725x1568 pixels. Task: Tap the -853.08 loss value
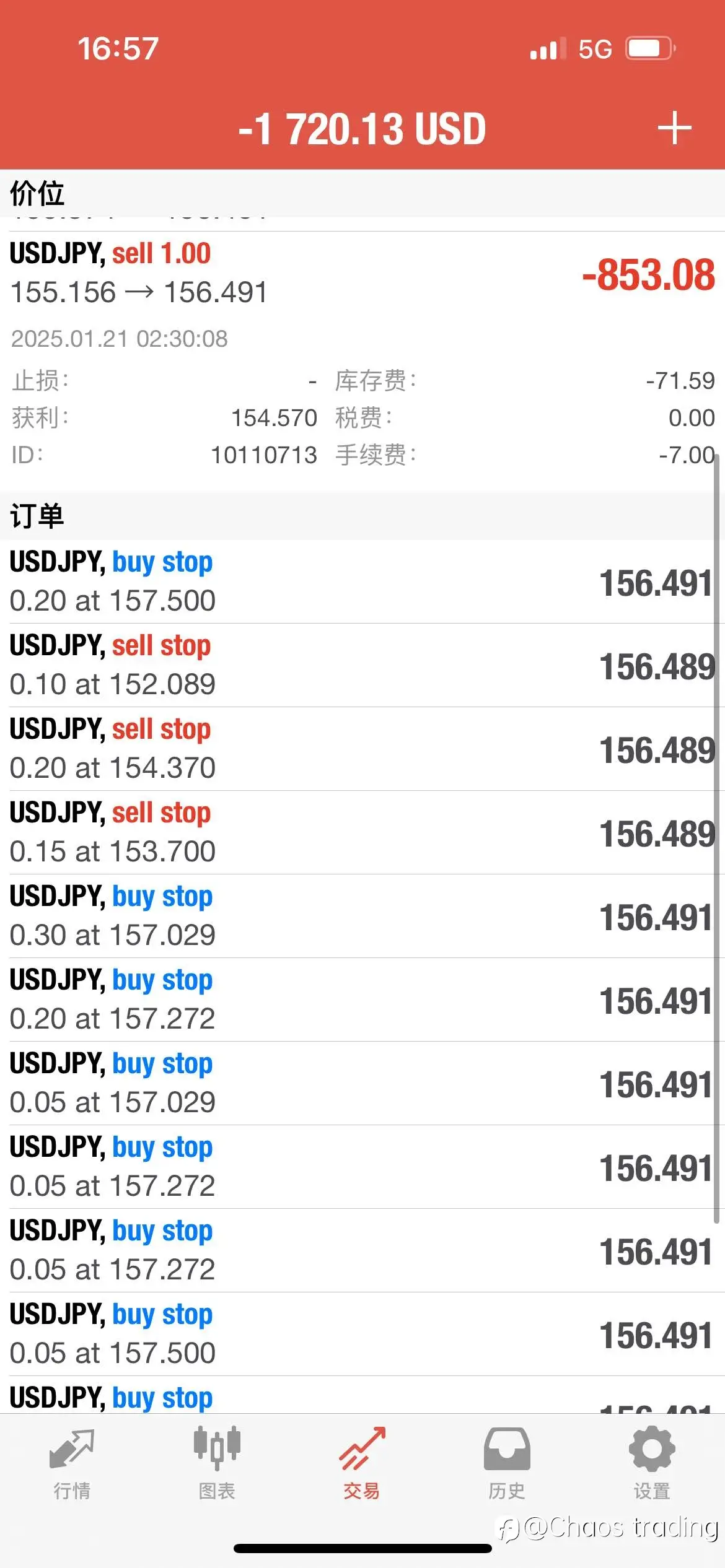648,274
